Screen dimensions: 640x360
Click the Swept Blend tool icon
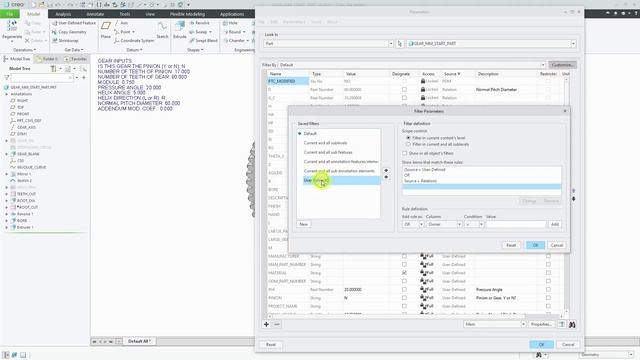[x=192, y=40]
